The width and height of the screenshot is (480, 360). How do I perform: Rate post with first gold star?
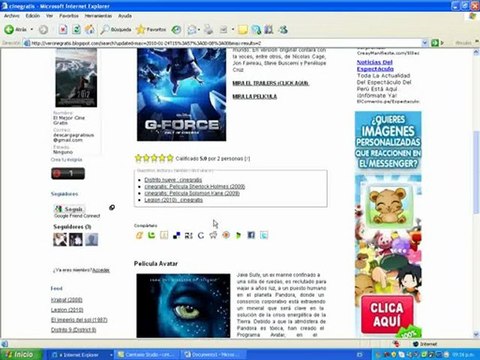138,158
